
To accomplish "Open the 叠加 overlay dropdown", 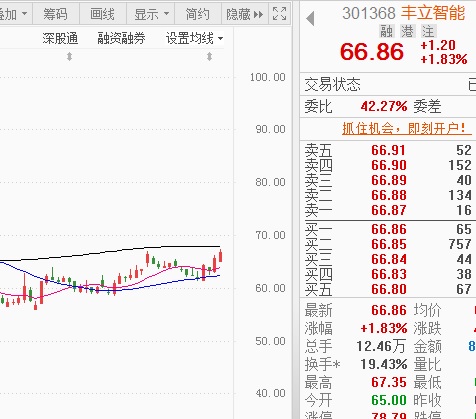I will pos(15,14).
